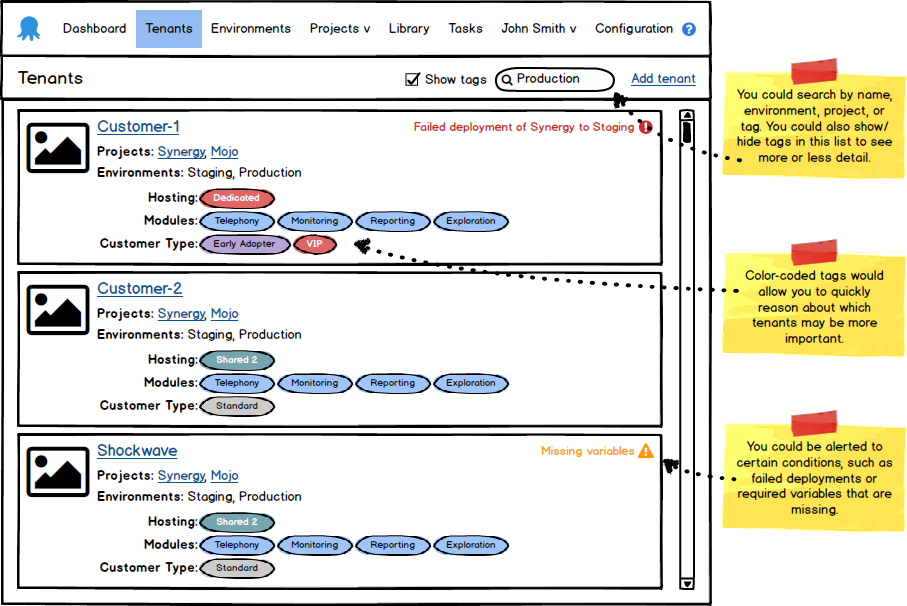Image resolution: width=907 pixels, height=606 pixels.
Task: Click the red failed deployment error icon
Action: point(645,127)
